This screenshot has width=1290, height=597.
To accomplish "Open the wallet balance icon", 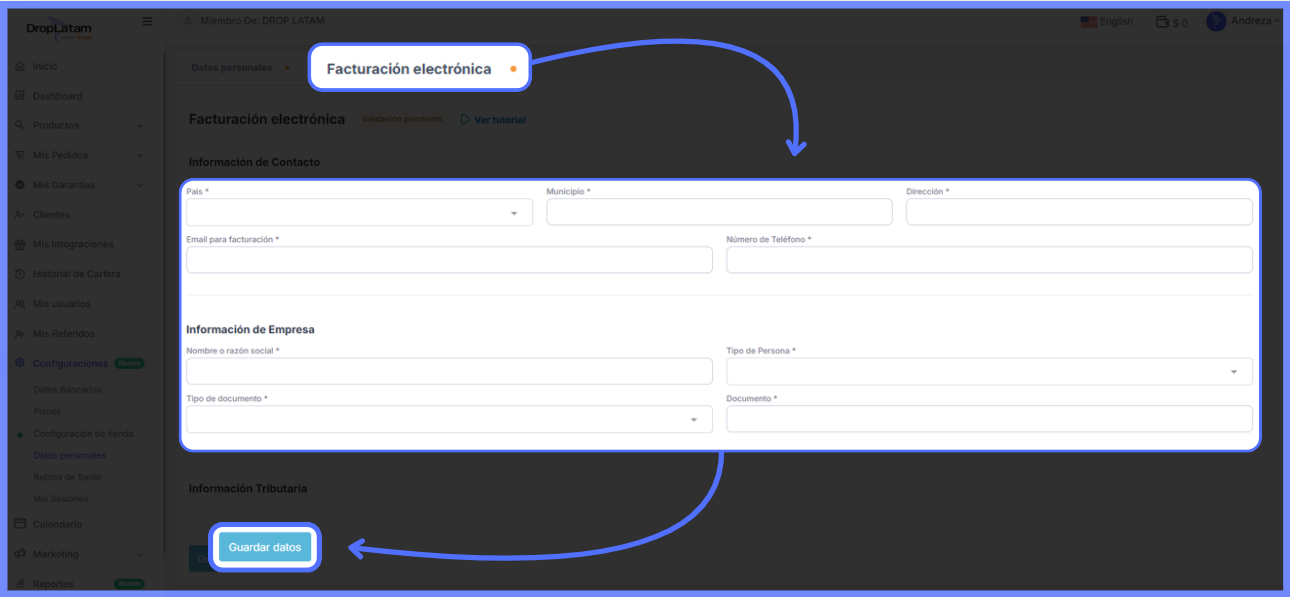I will click(1162, 22).
